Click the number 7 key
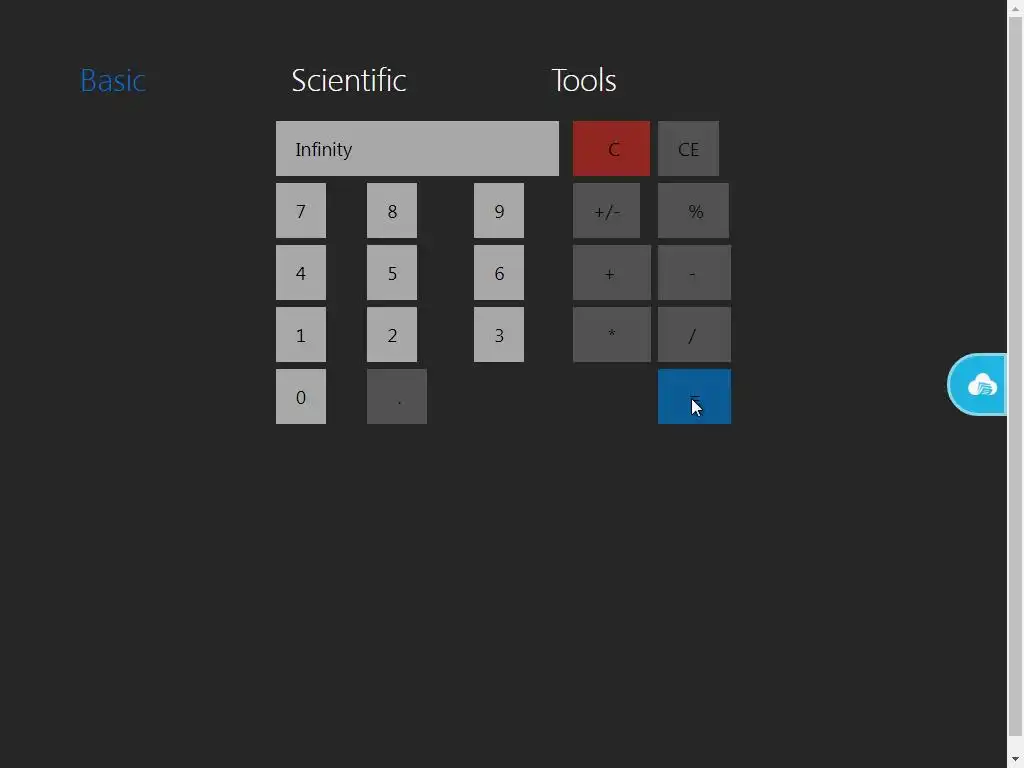Viewport: 1024px width, 768px height. 301,210
